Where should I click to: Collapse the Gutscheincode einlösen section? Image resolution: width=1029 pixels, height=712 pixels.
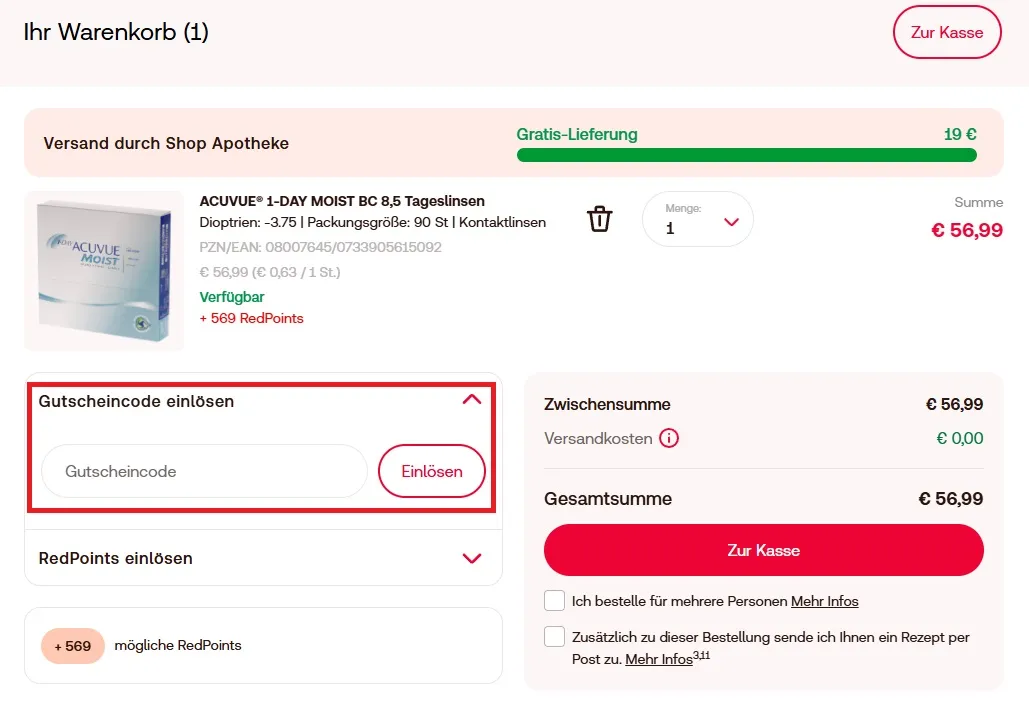(470, 399)
